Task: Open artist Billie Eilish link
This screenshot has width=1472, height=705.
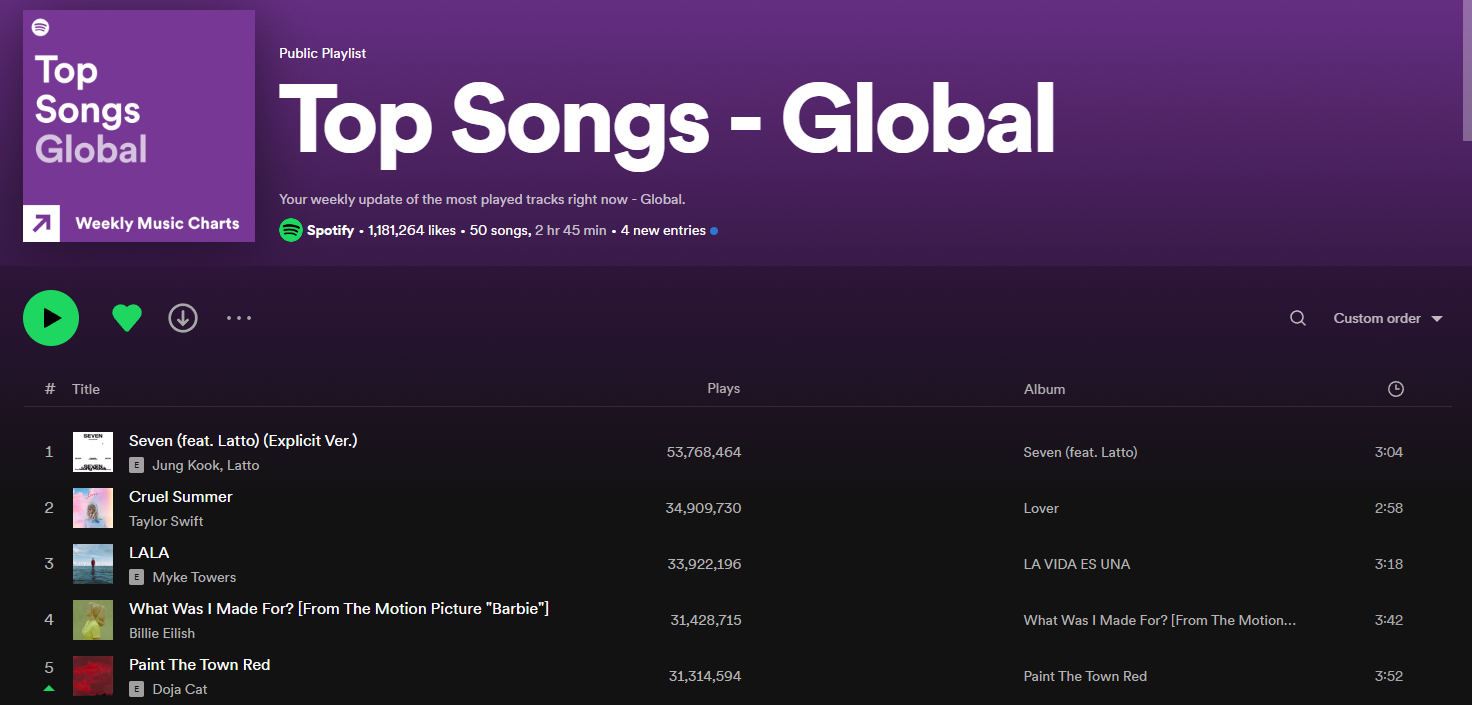Action: pyautogui.click(x=162, y=633)
